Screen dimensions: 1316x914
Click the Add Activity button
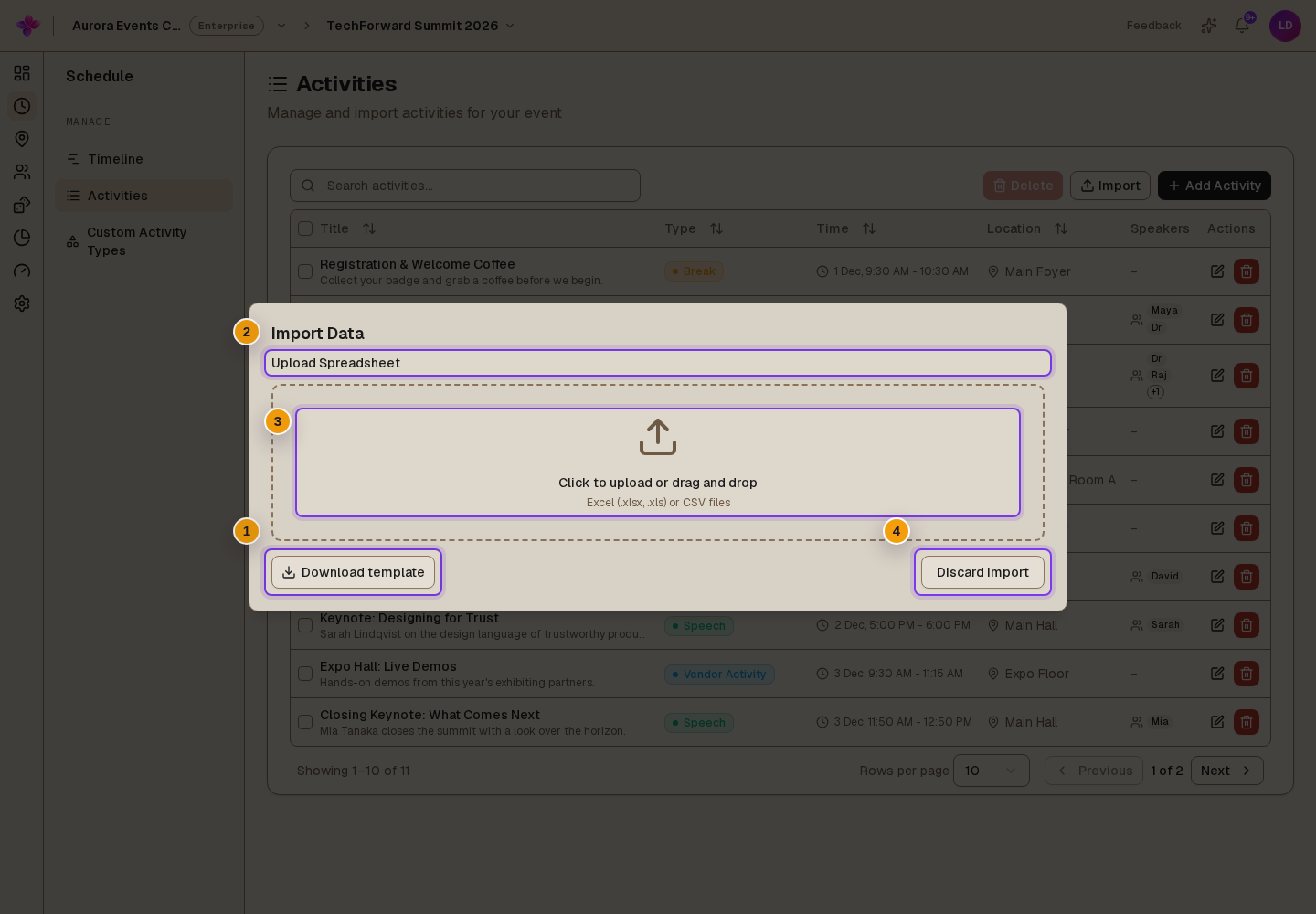[x=1215, y=186]
